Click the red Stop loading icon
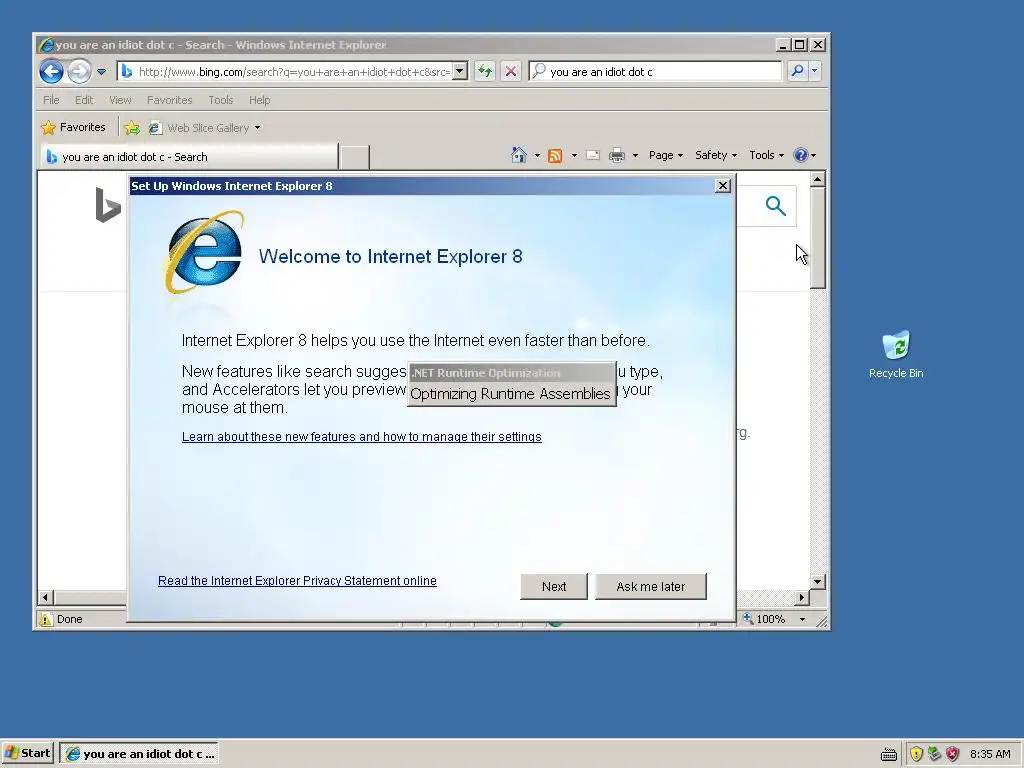The height and width of the screenshot is (768, 1024). coord(511,71)
